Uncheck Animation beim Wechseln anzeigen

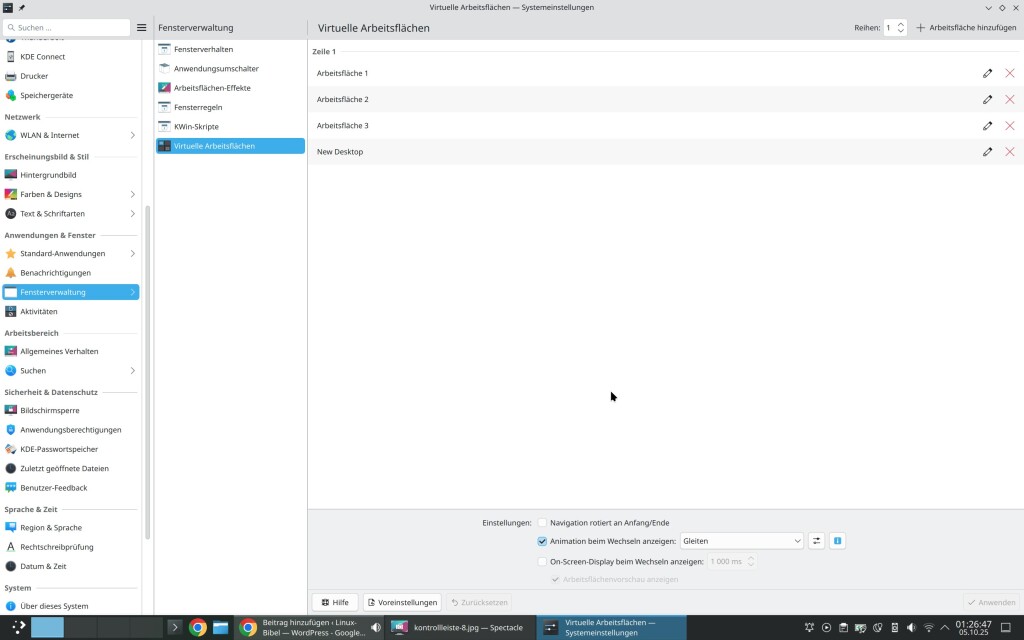tap(542, 541)
